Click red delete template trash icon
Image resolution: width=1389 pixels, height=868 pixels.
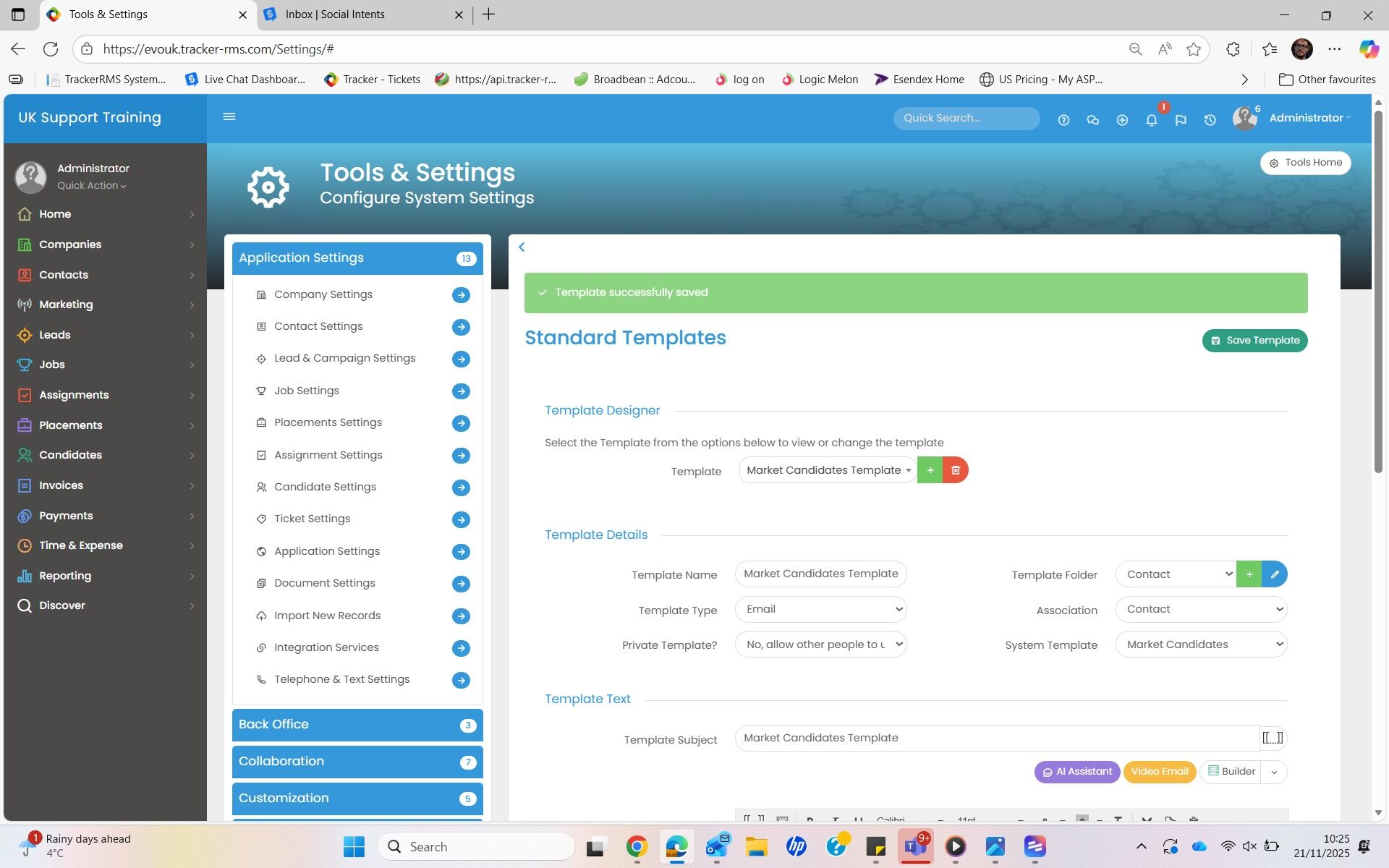coord(956,470)
